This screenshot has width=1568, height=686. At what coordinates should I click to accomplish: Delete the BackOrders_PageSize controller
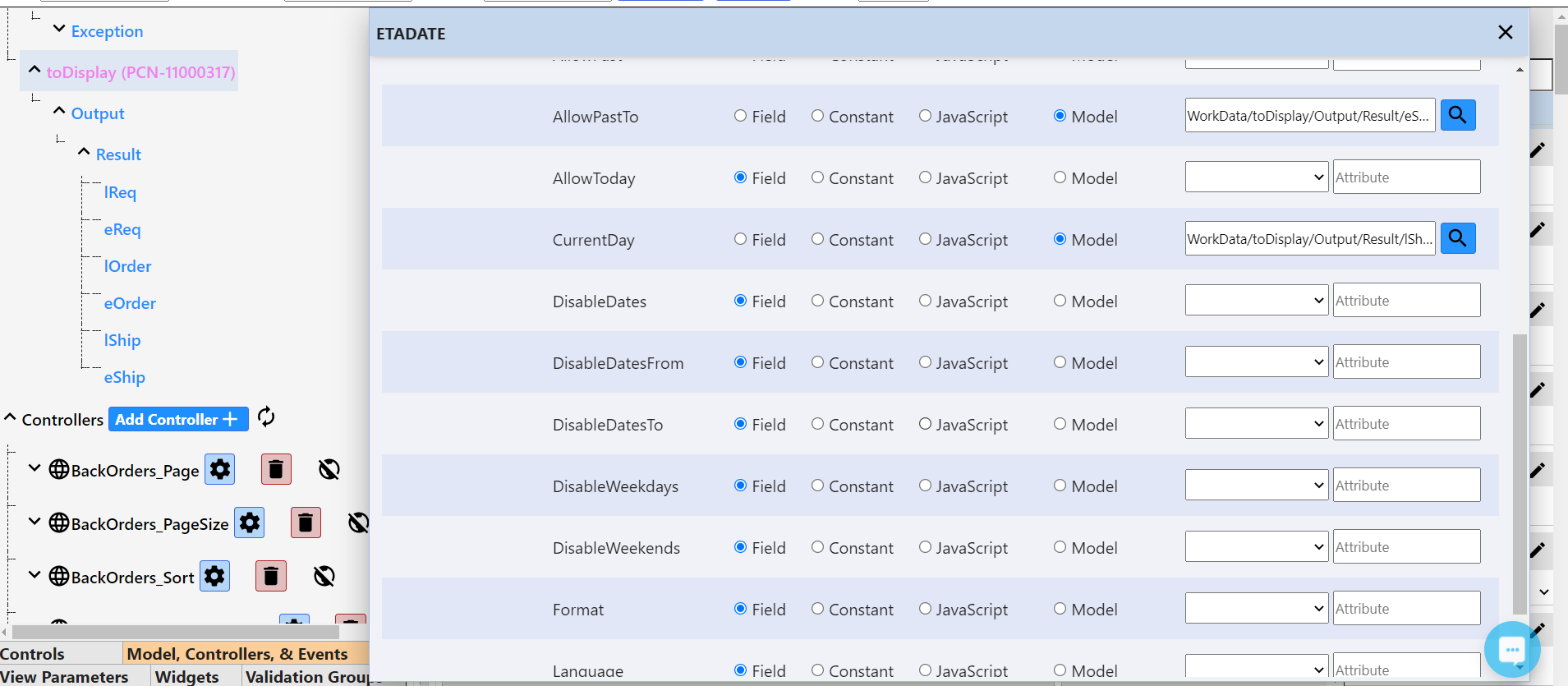click(306, 523)
